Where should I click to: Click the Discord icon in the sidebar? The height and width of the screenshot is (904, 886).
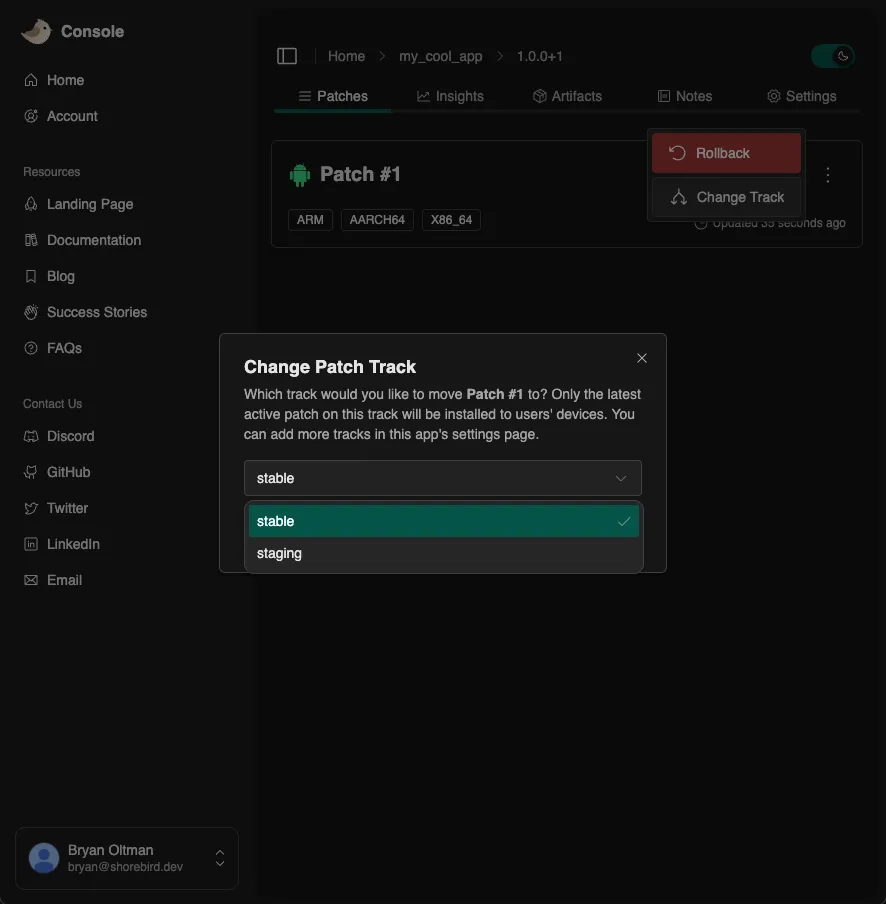click(x=30, y=436)
